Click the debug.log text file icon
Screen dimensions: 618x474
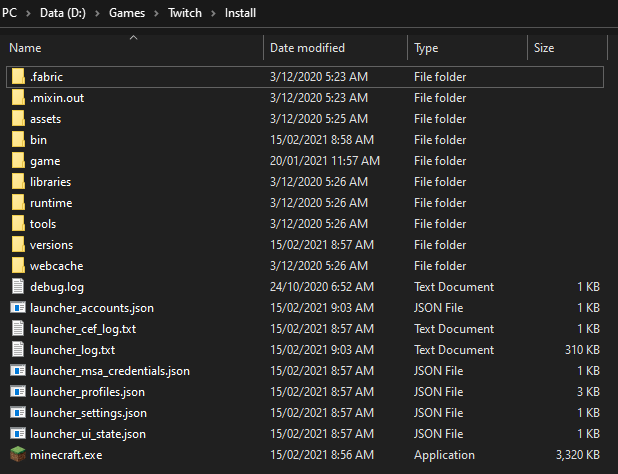[x=17, y=287]
